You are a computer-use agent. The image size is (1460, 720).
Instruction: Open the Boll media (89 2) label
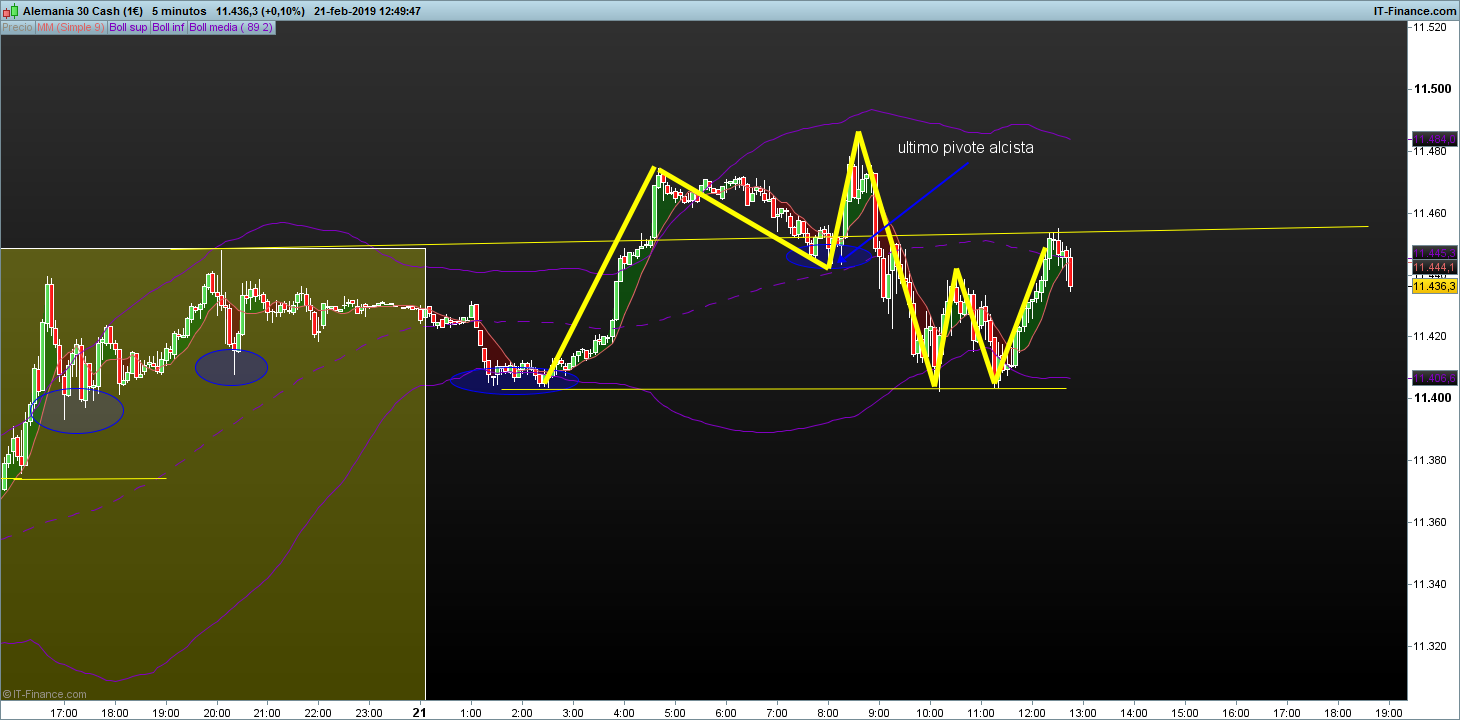click(x=231, y=27)
